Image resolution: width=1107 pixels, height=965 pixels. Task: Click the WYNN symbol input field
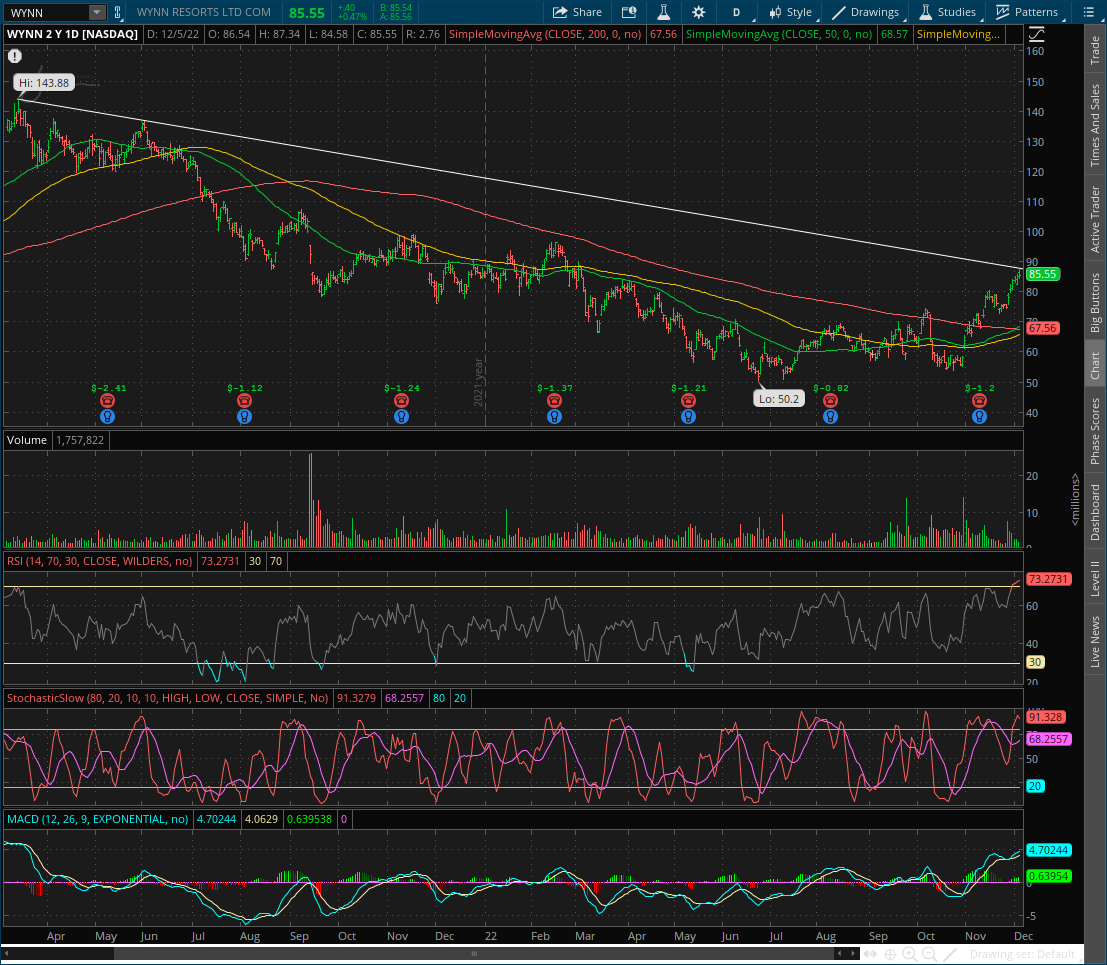coord(47,13)
